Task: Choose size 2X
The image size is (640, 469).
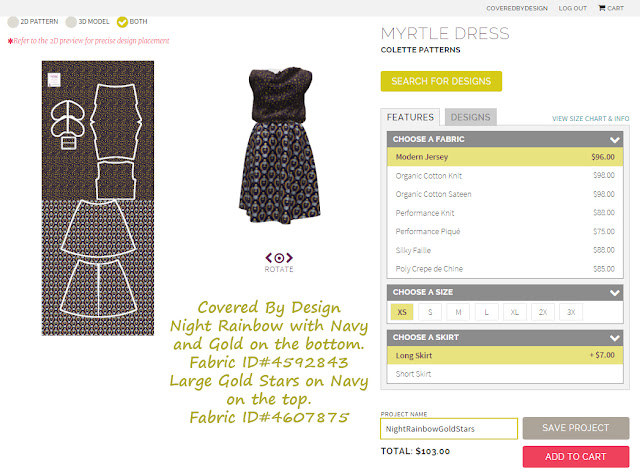Action: point(543,312)
